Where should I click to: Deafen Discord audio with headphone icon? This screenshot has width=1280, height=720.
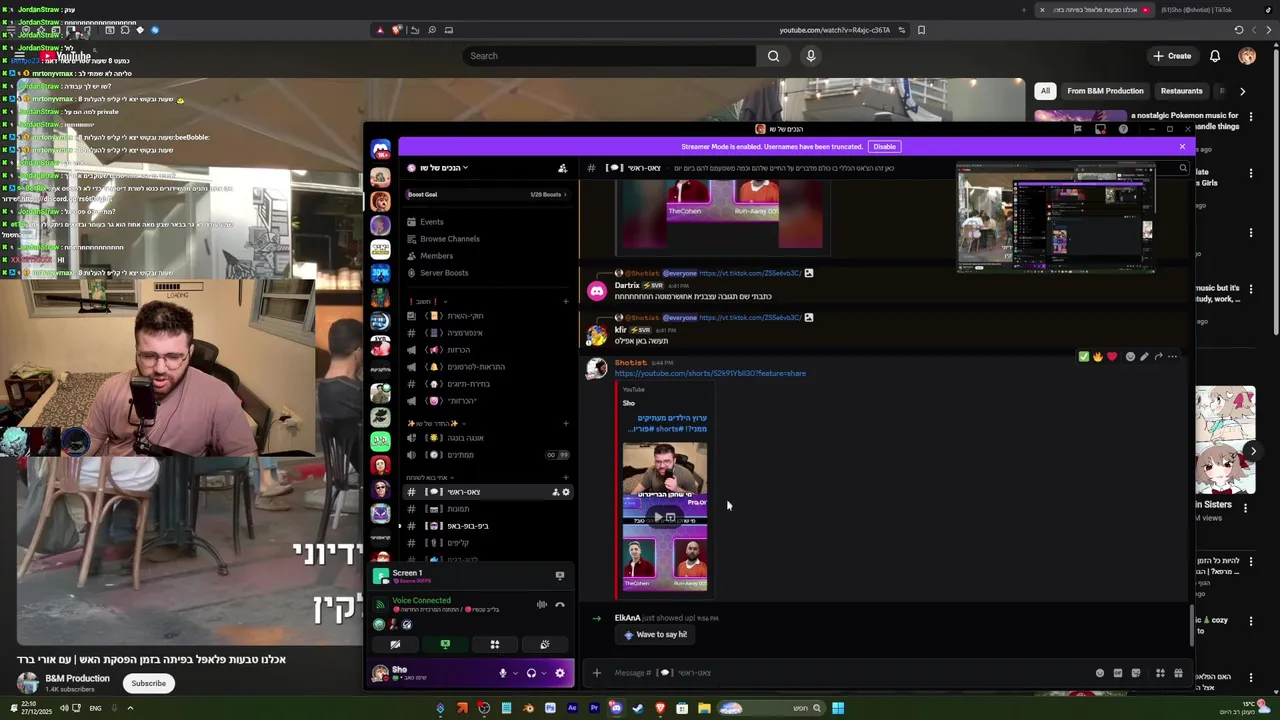[531, 673]
